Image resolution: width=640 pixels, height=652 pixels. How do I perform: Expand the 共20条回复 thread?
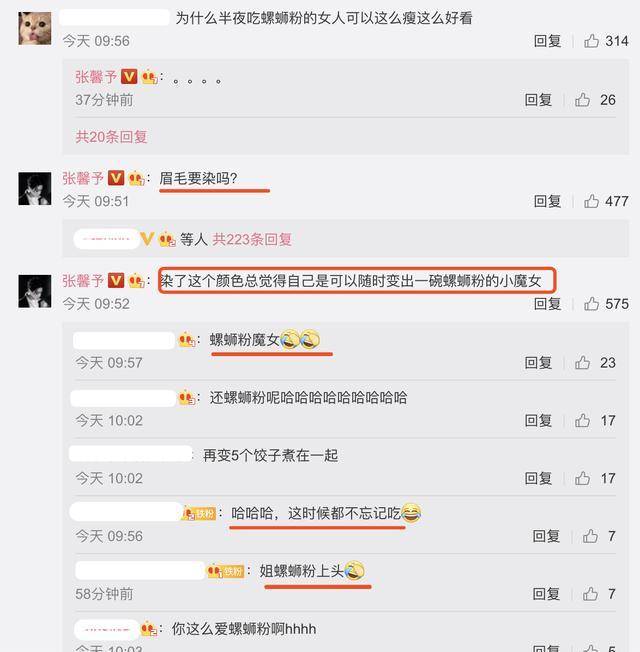tap(111, 137)
